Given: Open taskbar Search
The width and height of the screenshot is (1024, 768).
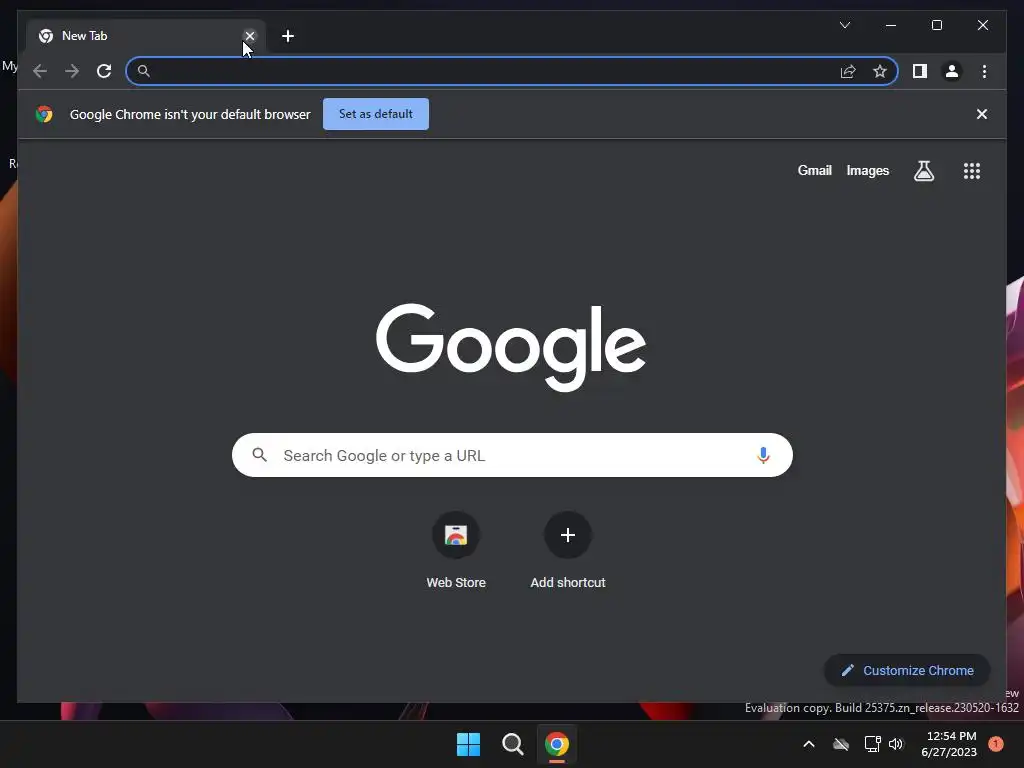Looking at the screenshot, I should (513, 744).
